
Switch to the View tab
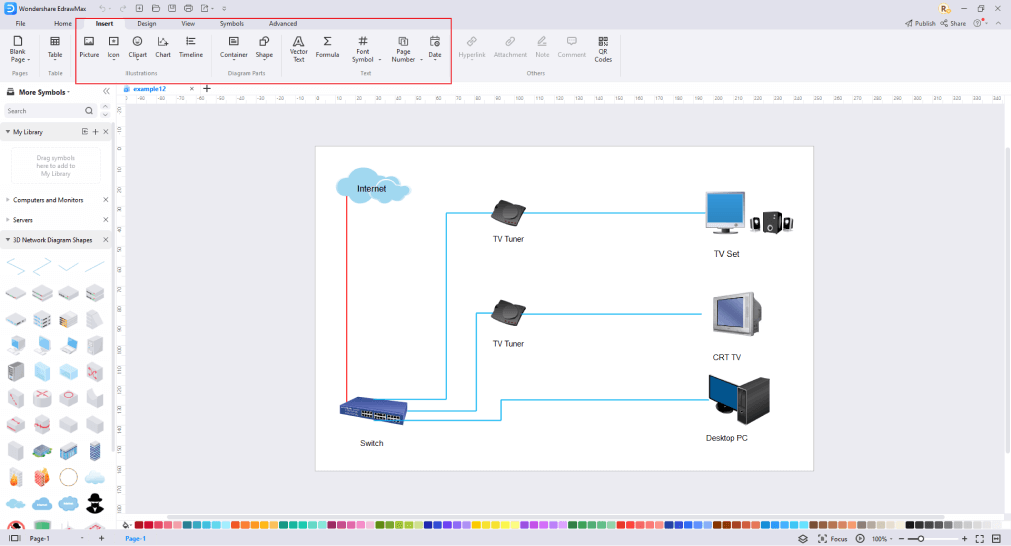[188, 23]
